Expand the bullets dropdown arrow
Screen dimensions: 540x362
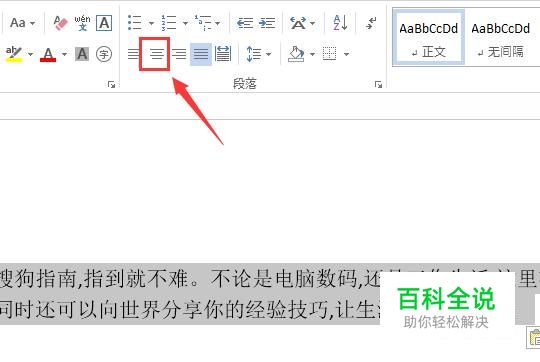[x=151, y=23]
